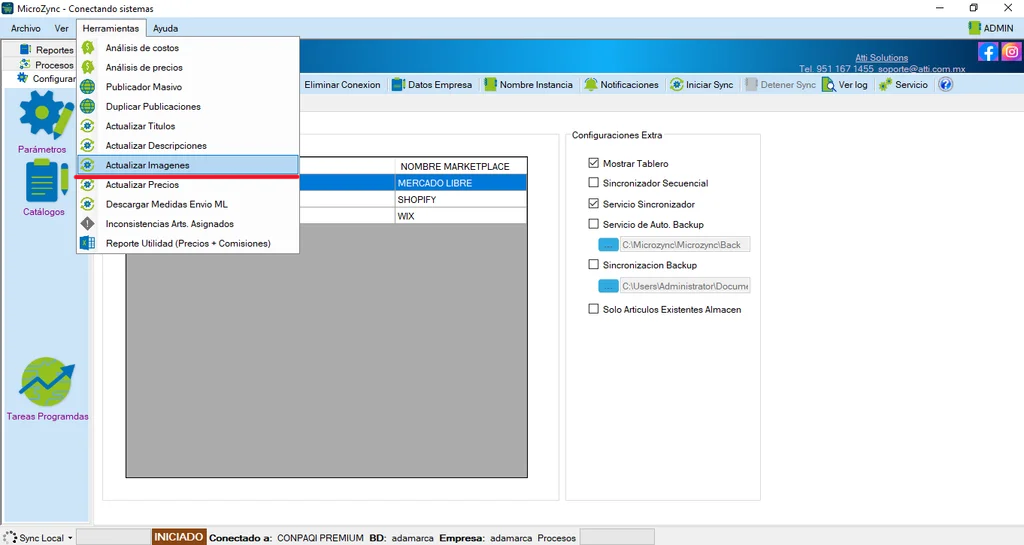This screenshot has width=1024, height=545.
Task: Open the Ver menu
Action: (x=61, y=28)
